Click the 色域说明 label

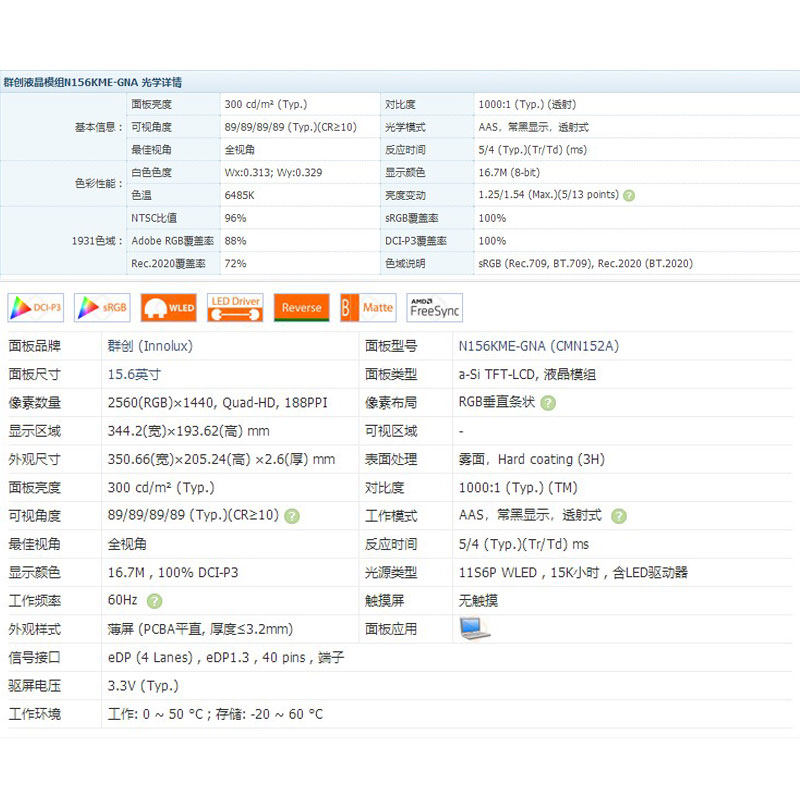pyautogui.click(x=405, y=263)
